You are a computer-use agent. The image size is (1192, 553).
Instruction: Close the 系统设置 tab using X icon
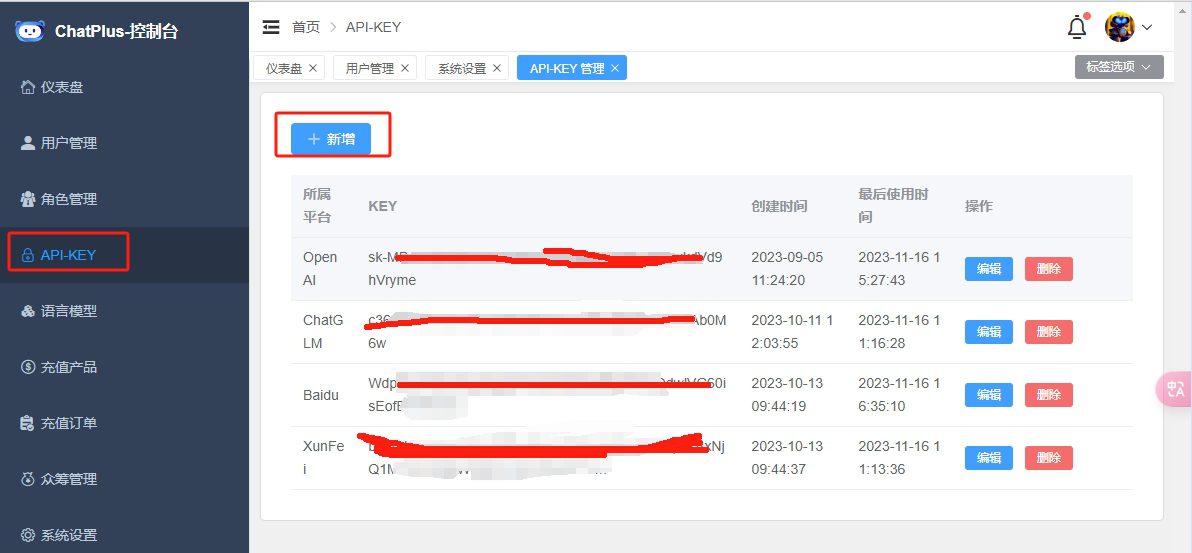[x=497, y=68]
